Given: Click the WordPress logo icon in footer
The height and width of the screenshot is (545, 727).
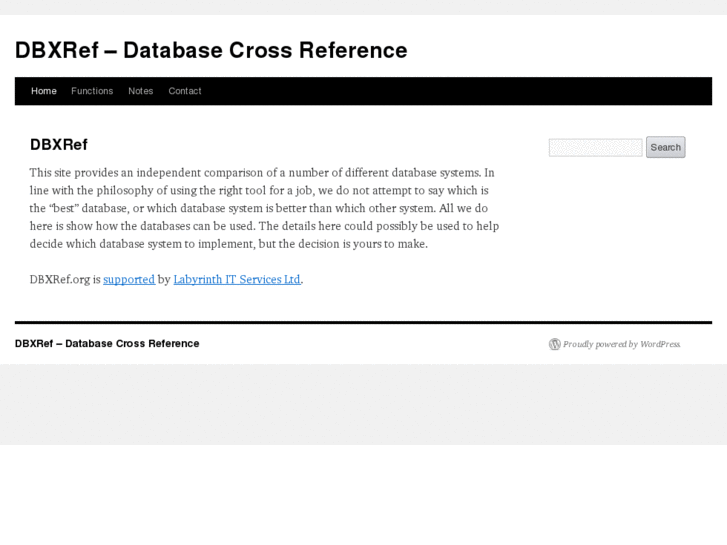Looking at the screenshot, I should 555,344.
